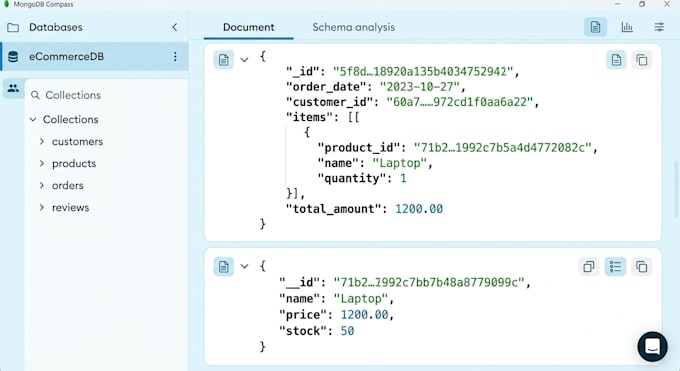Click the MongoDB Compass leaf logo
Image resolution: width=680 pixels, height=371 pixels.
6,4
